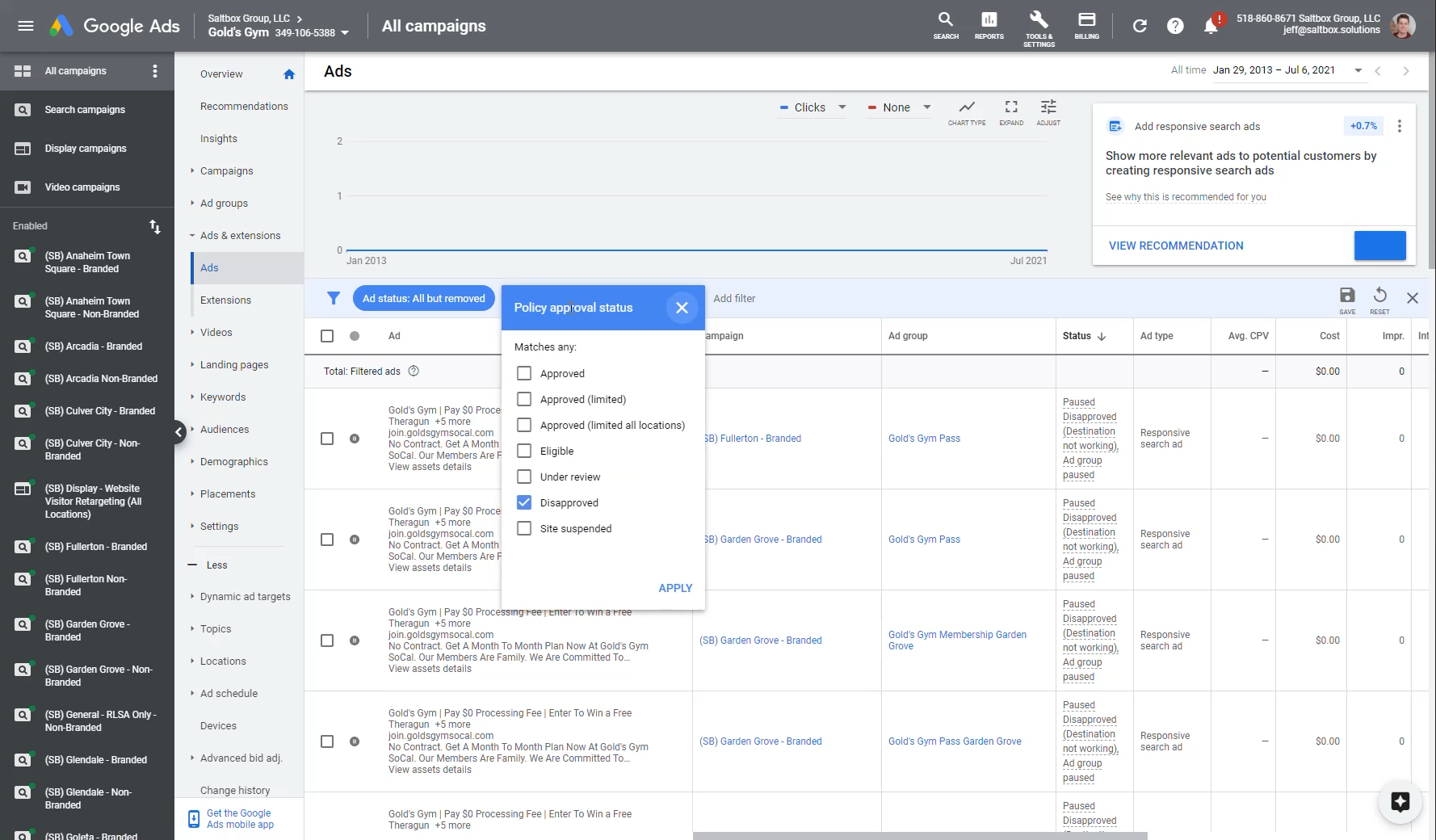Change the chart type
Screen dimensions: 1436x840
pos(967,112)
